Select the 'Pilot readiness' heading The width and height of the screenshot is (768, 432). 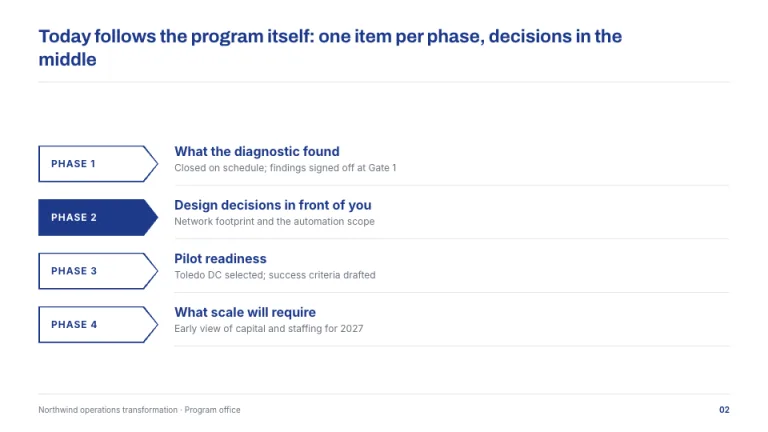pyautogui.click(x=220, y=259)
